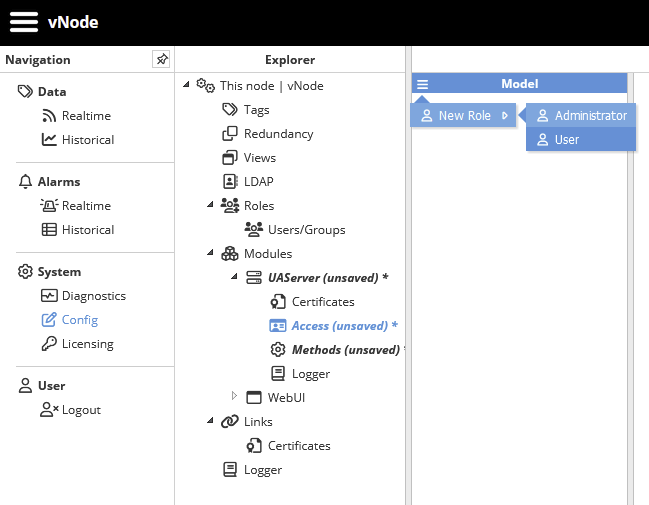
Task: Collapse the UAServer module node
Action: coord(235,278)
